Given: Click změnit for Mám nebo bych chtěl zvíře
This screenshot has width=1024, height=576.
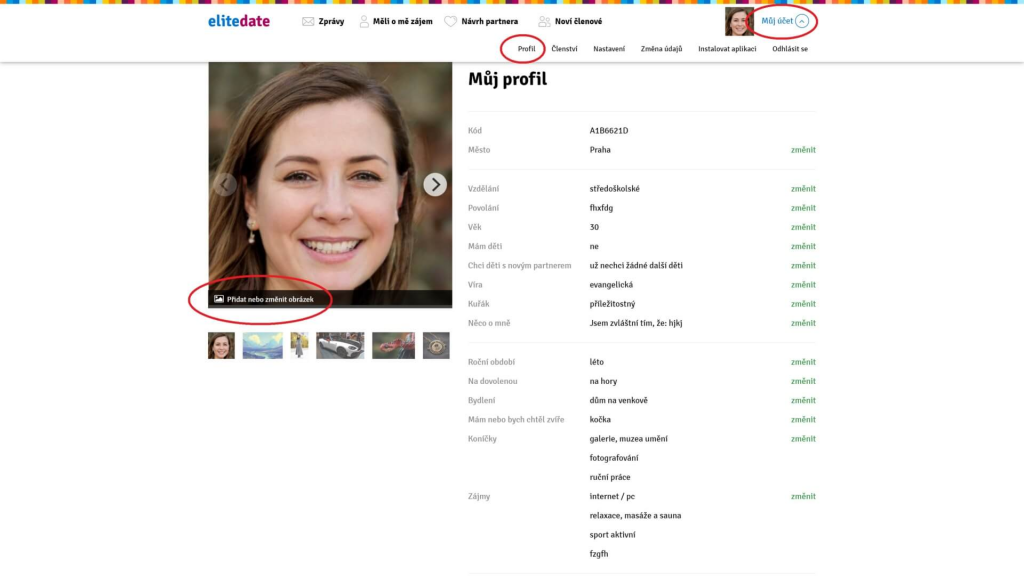Looking at the screenshot, I should pos(803,420).
